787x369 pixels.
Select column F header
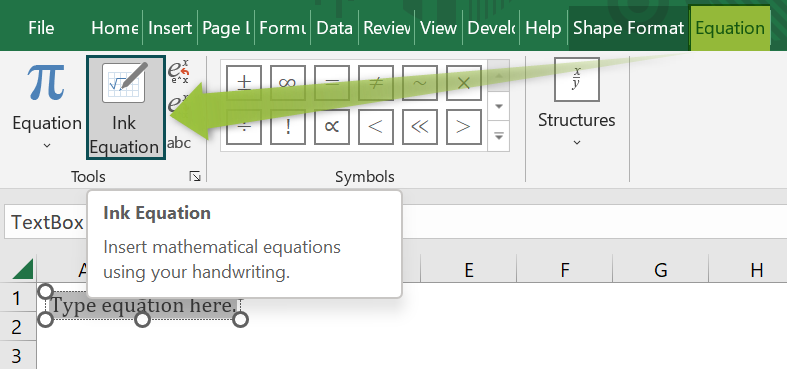coord(565,270)
